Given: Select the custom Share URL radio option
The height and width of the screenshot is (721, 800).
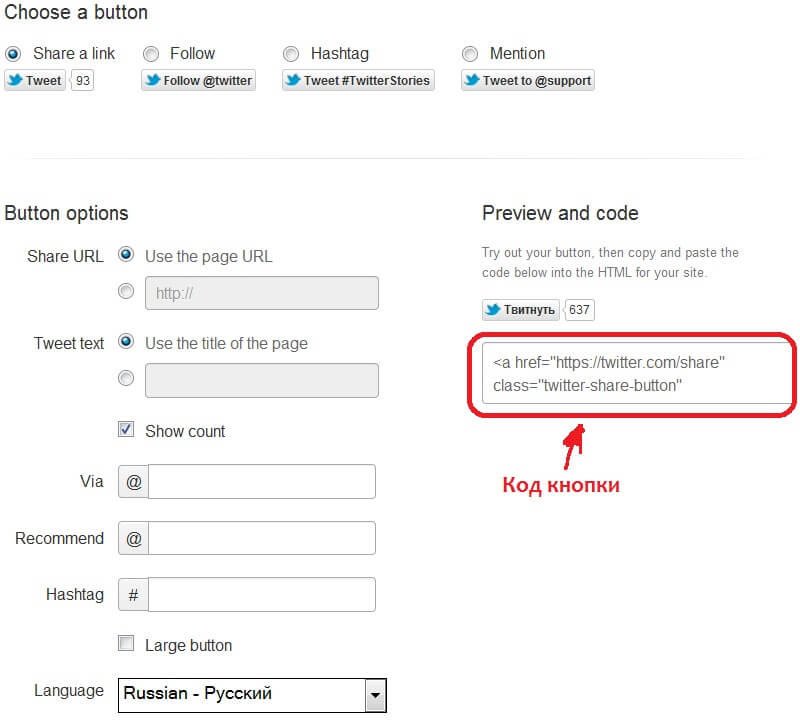Looking at the screenshot, I should pyautogui.click(x=126, y=292).
